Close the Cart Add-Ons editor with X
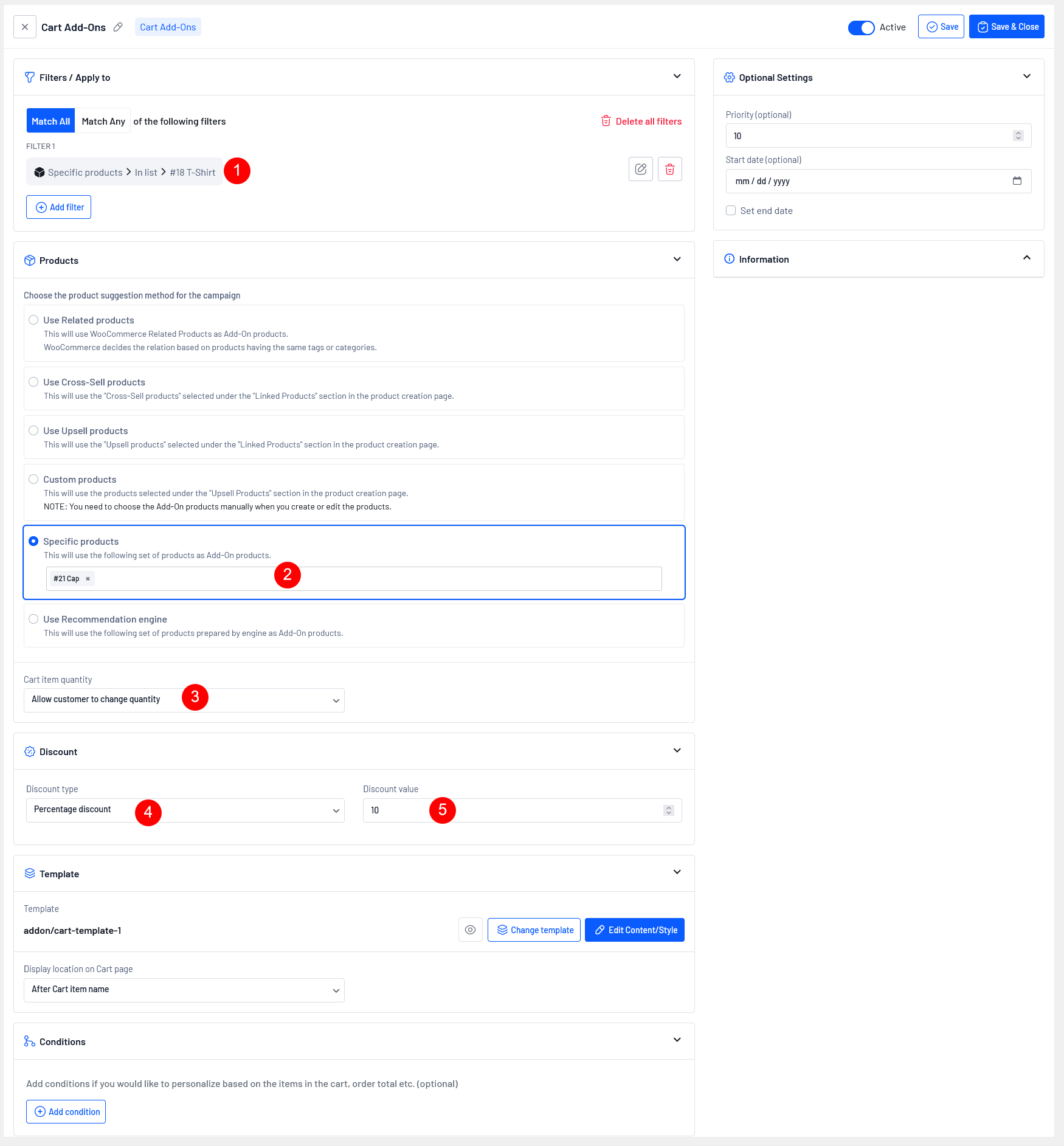1064x1146 pixels. tap(25, 27)
